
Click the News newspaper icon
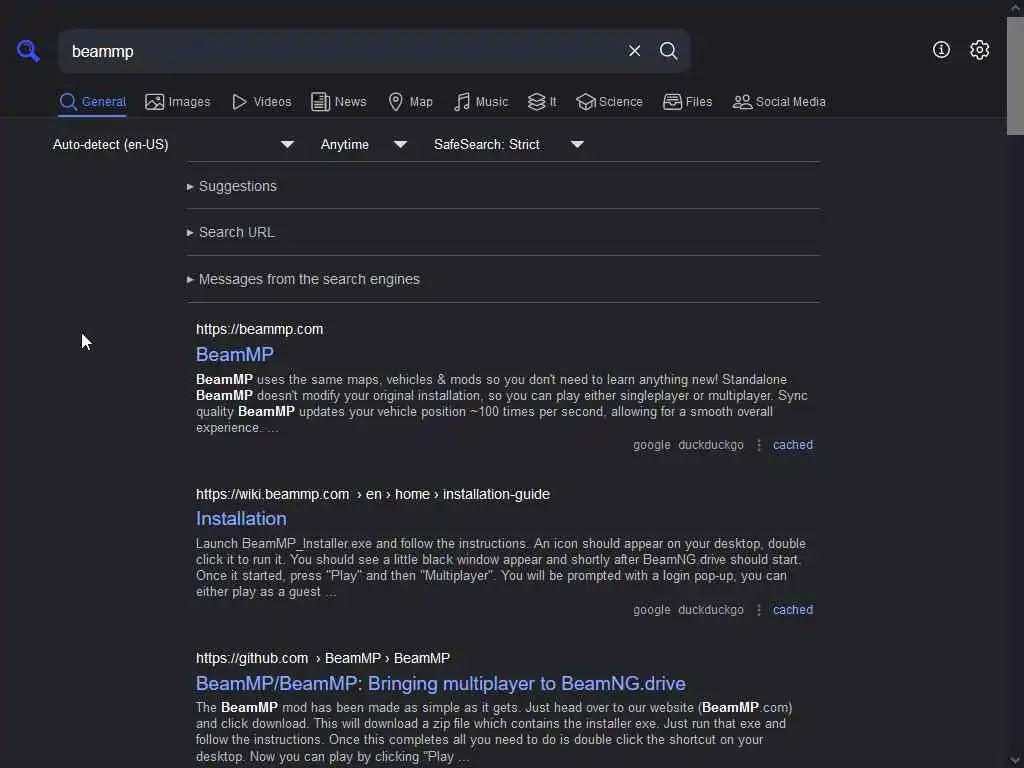[x=320, y=102]
